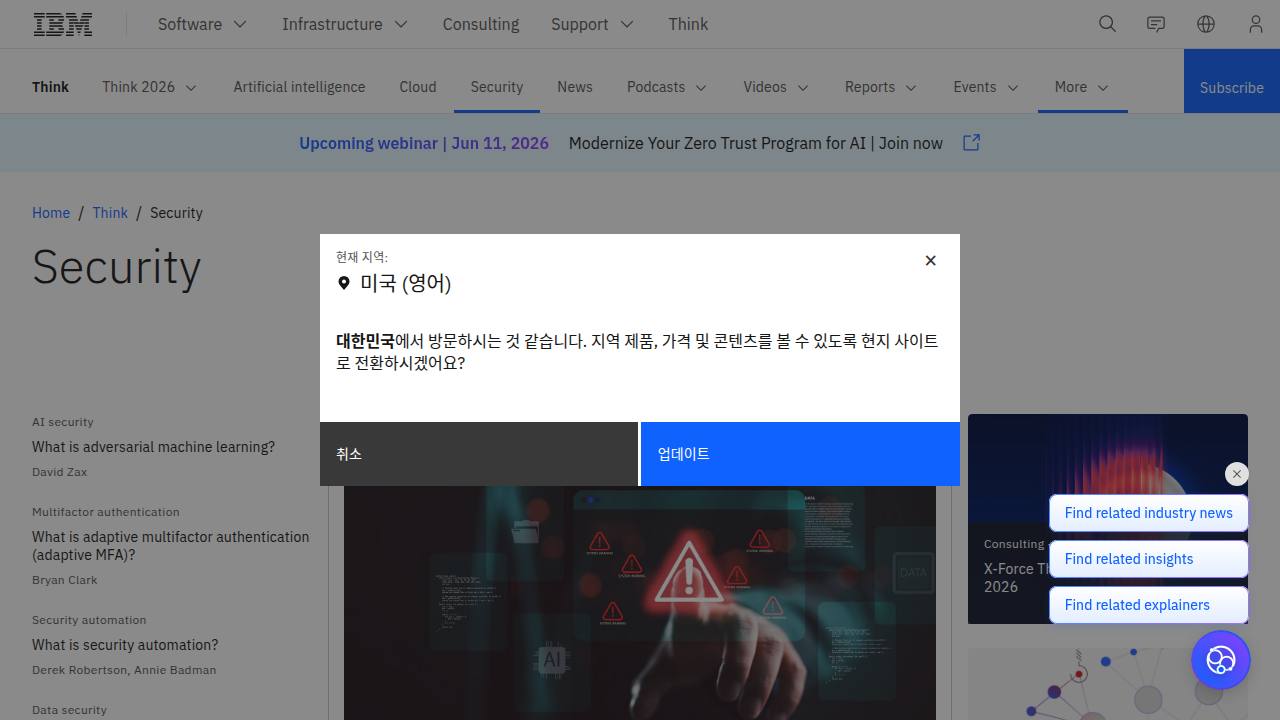Viewport: 1280px width, 720px height.
Task: Open What is security automation article
Action: pos(125,645)
